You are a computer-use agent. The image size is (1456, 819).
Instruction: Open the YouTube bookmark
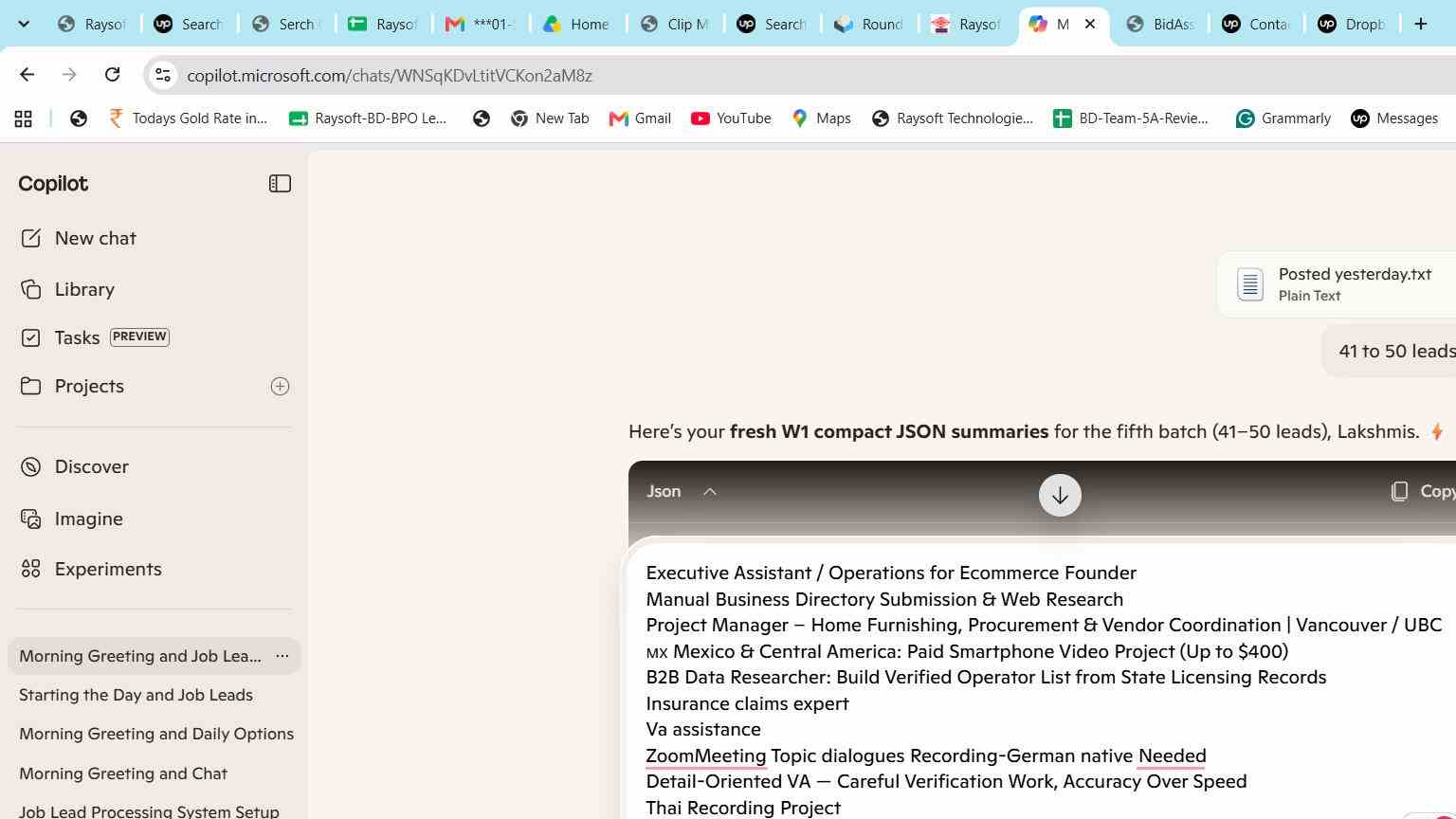click(731, 118)
